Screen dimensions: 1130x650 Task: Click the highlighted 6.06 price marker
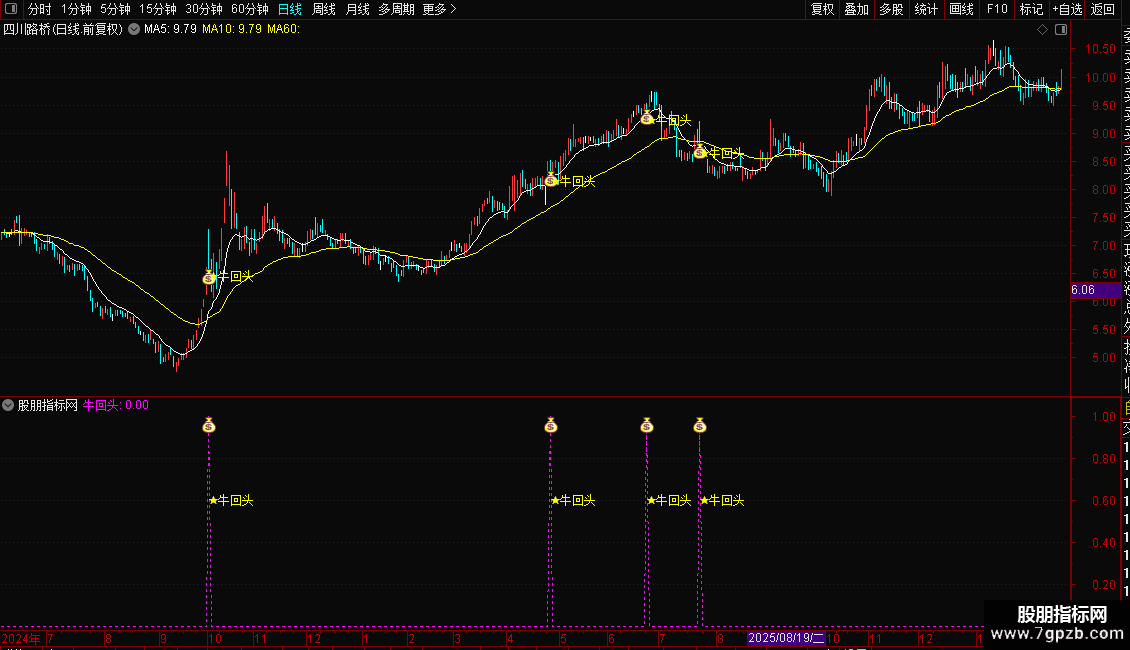(x=1095, y=290)
